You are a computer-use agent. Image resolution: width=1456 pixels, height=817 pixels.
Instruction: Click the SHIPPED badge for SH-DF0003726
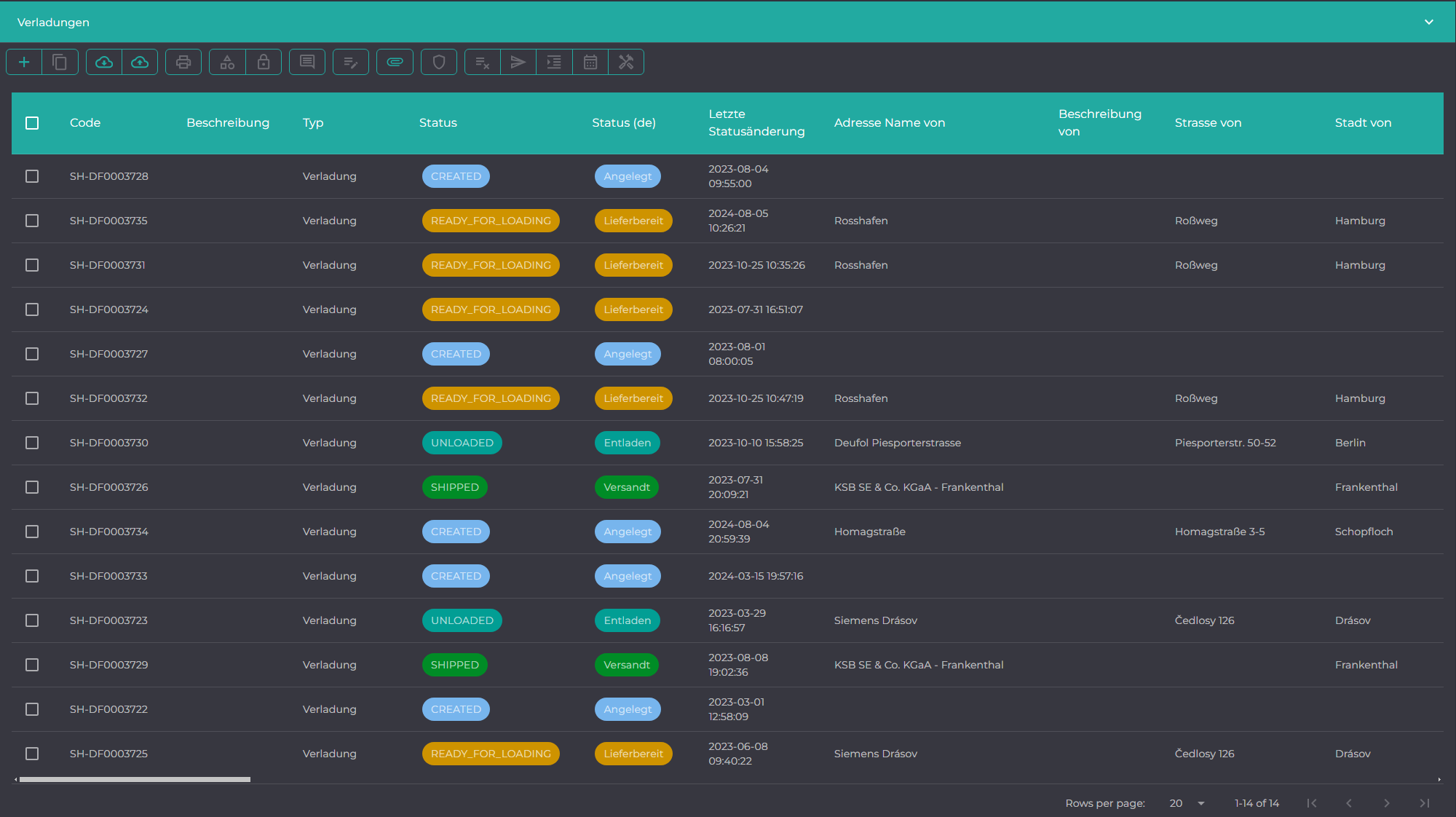point(455,487)
